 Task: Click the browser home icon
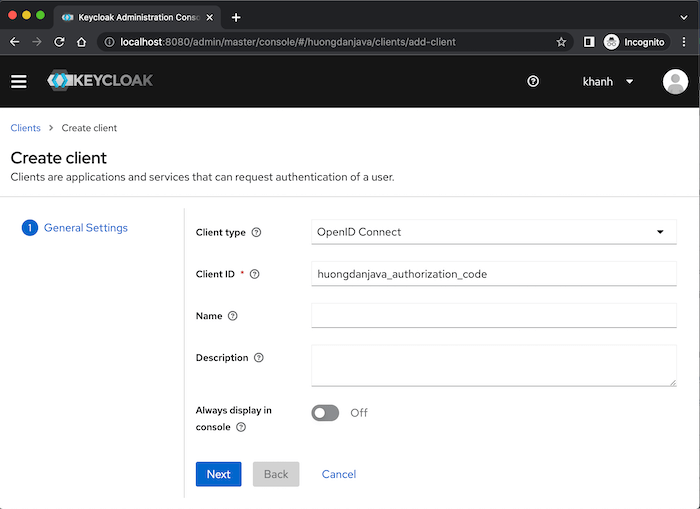coord(81,42)
